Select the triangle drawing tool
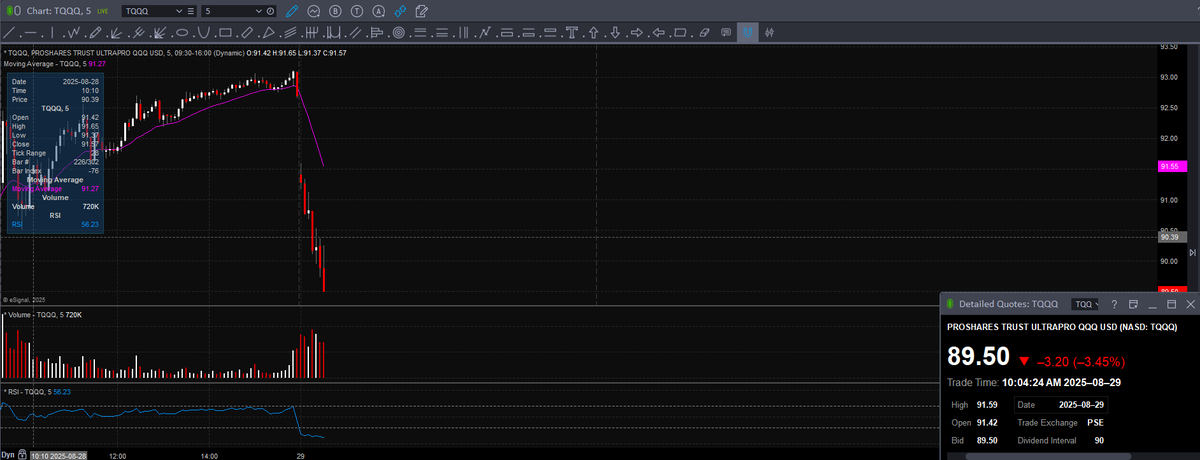Image resolution: width=1200 pixels, height=460 pixels. [x=269, y=33]
